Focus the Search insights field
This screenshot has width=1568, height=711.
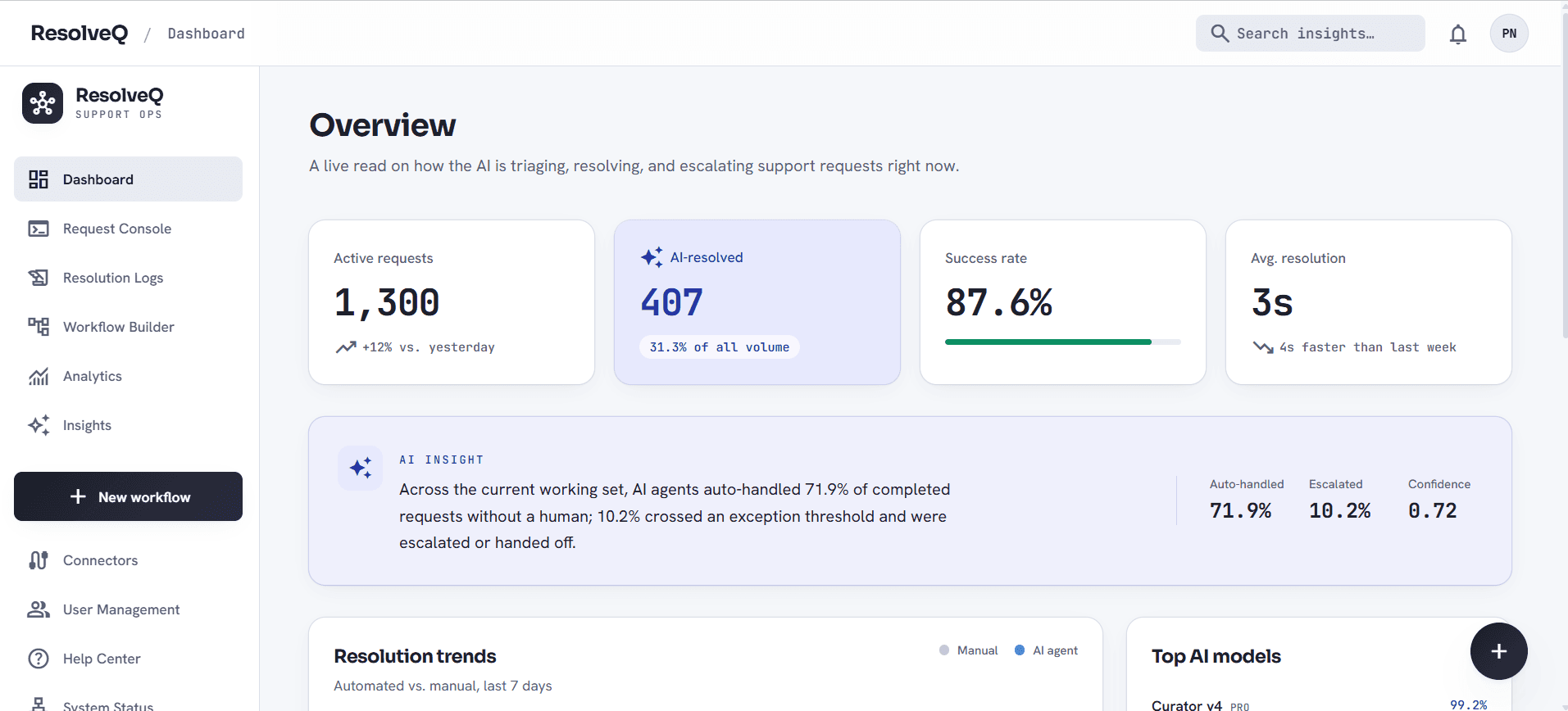(x=1310, y=34)
